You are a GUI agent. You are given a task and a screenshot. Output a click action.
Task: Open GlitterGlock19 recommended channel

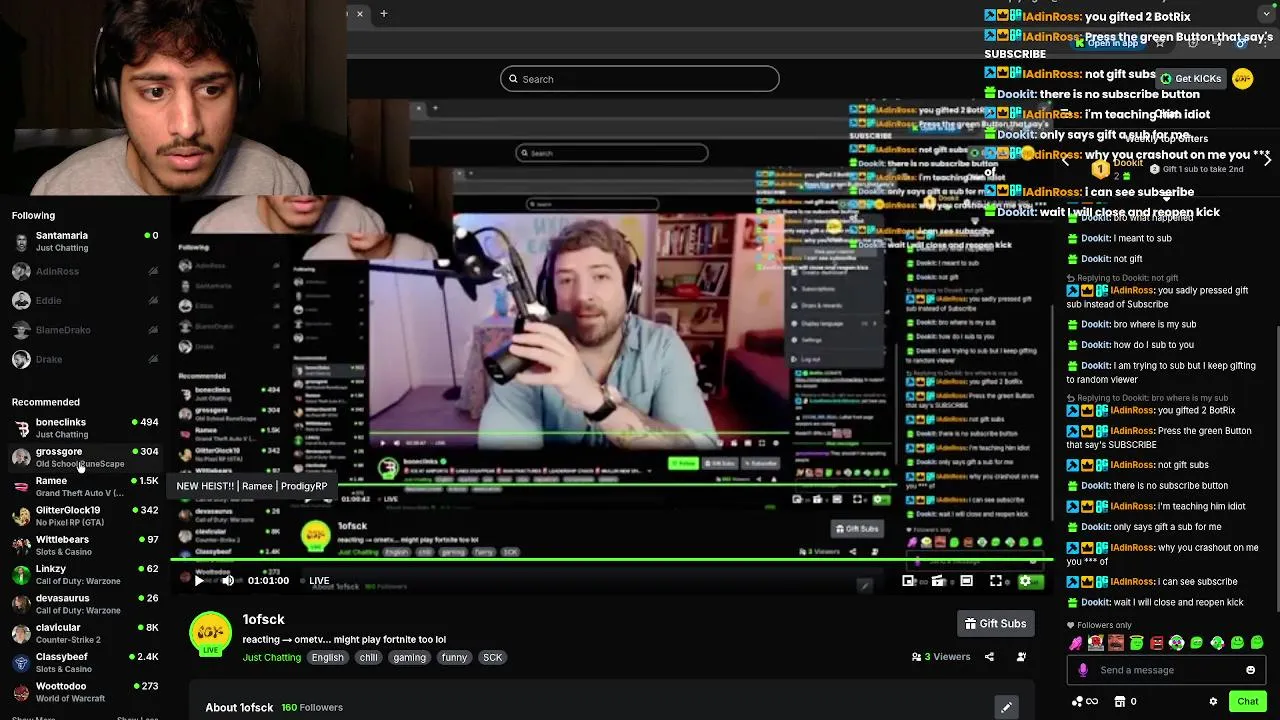pos(84,516)
